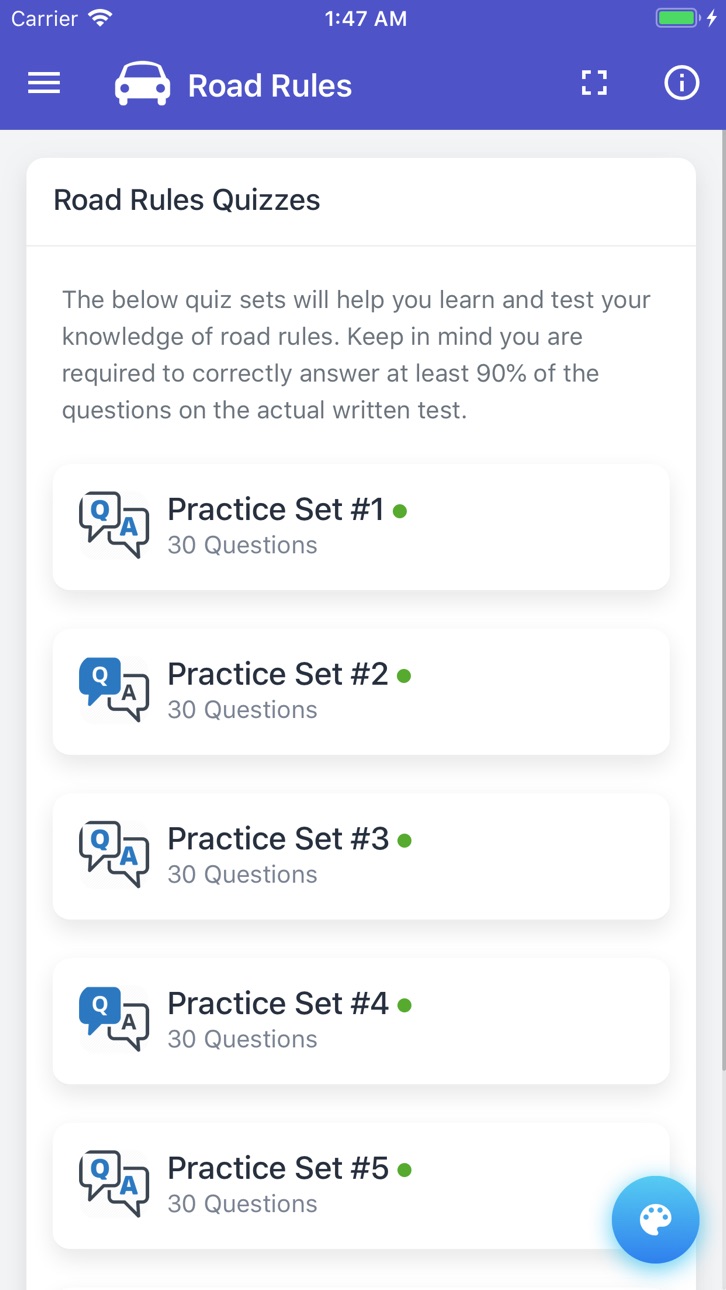Start Practice Set #3 quiz
This screenshot has width=726, height=1290.
coord(361,856)
